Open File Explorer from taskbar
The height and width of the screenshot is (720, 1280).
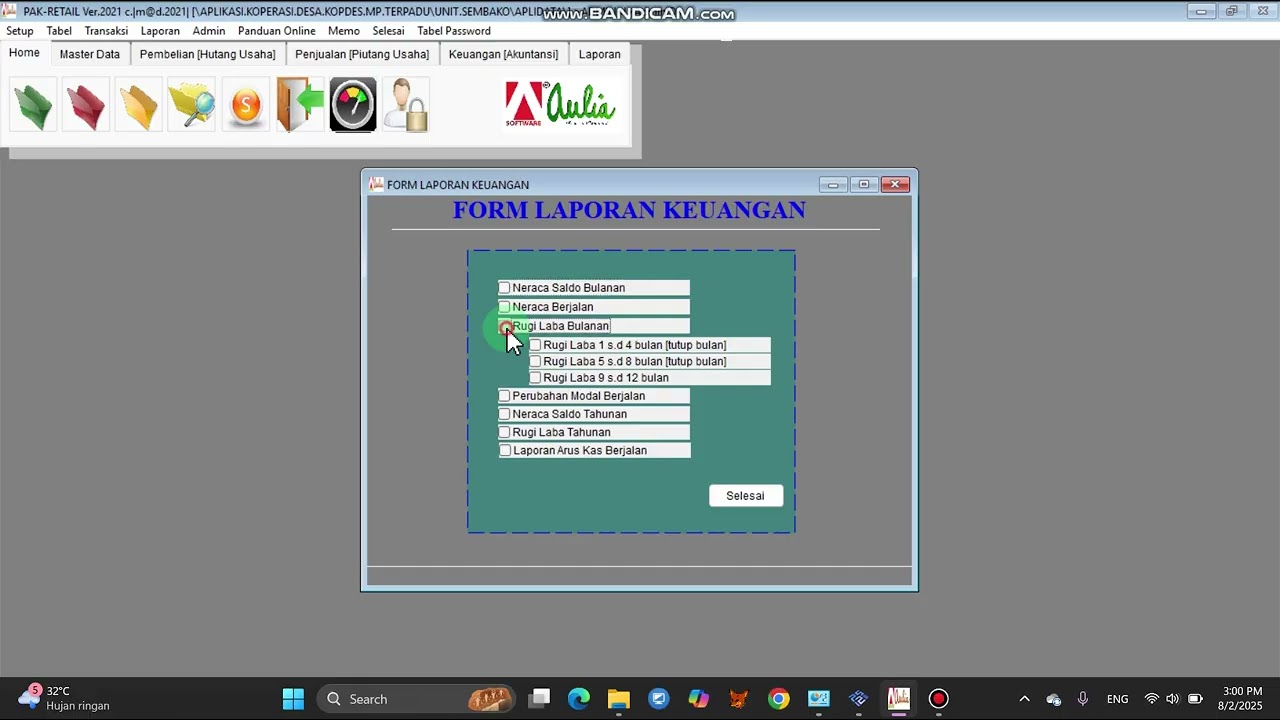click(x=619, y=699)
